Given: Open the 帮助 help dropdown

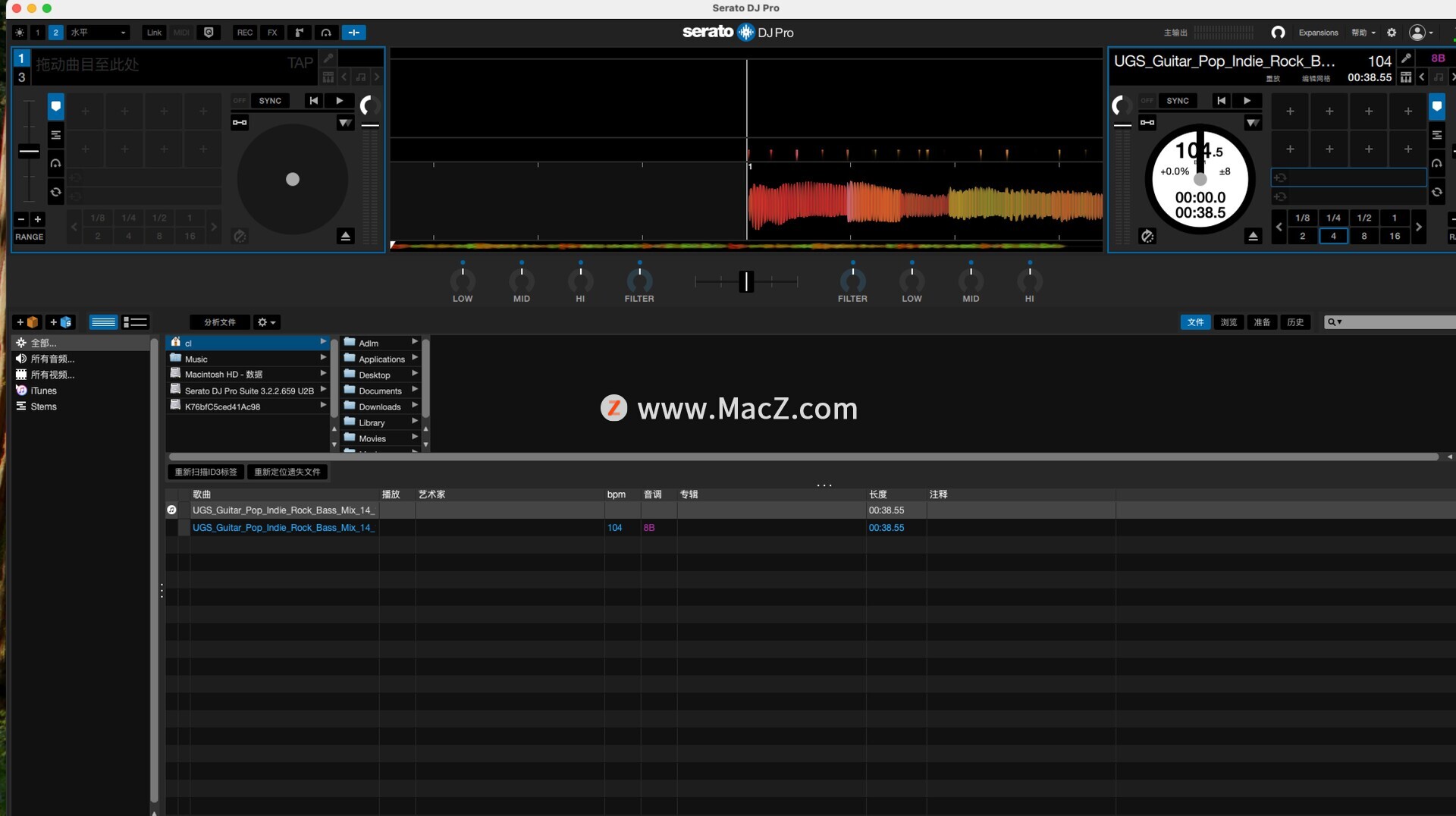Looking at the screenshot, I should tap(1363, 33).
